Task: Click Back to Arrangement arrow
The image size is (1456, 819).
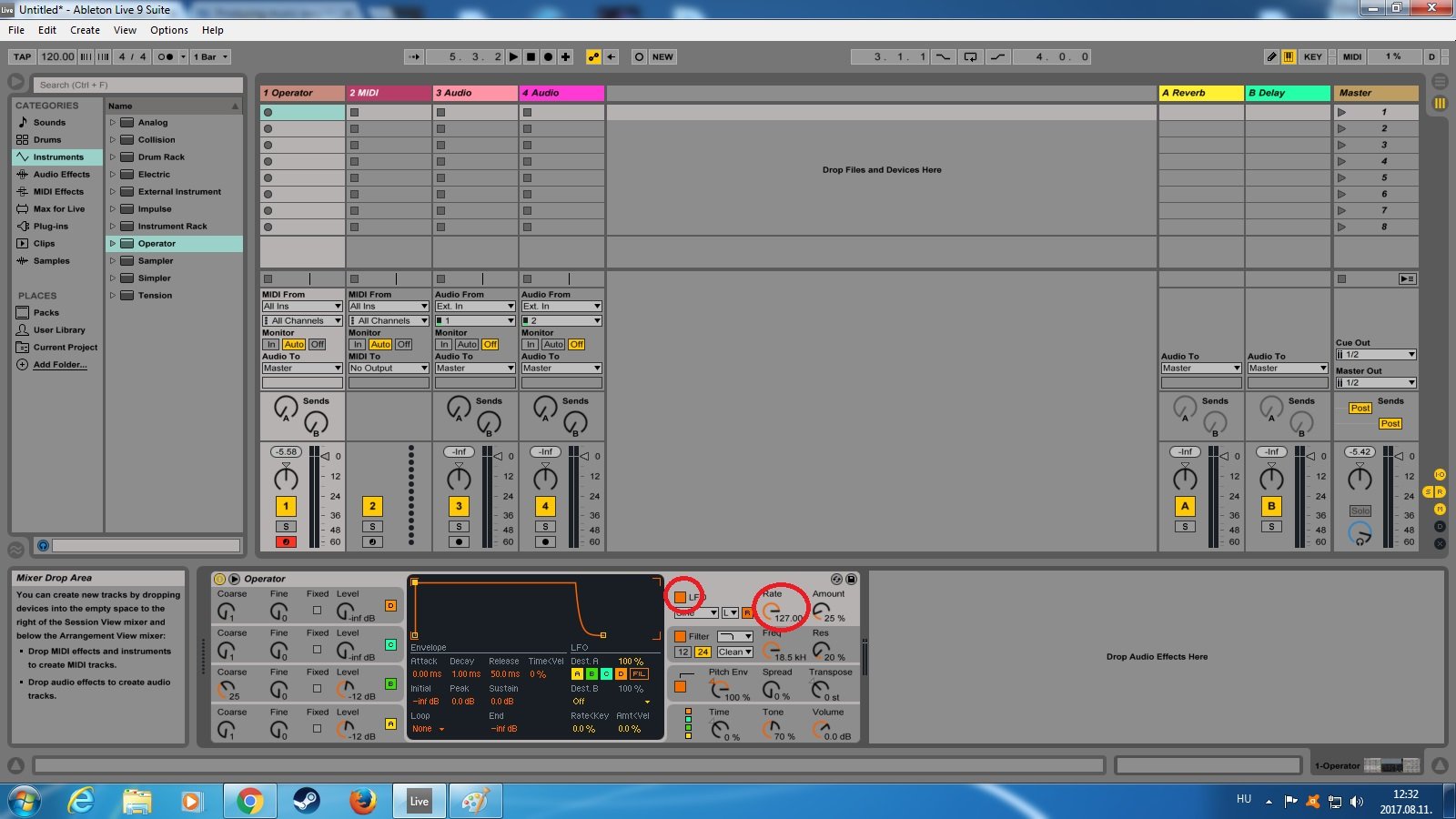Action: click(612, 56)
